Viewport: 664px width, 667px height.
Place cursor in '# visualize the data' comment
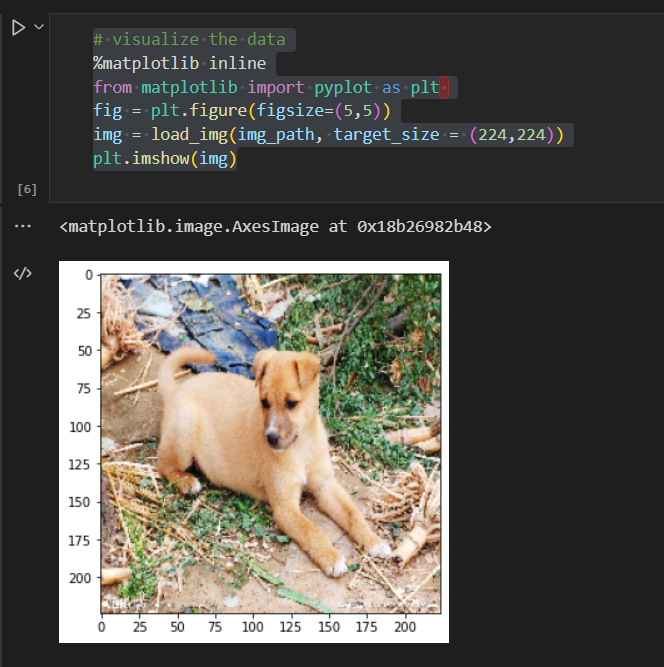click(x=188, y=40)
